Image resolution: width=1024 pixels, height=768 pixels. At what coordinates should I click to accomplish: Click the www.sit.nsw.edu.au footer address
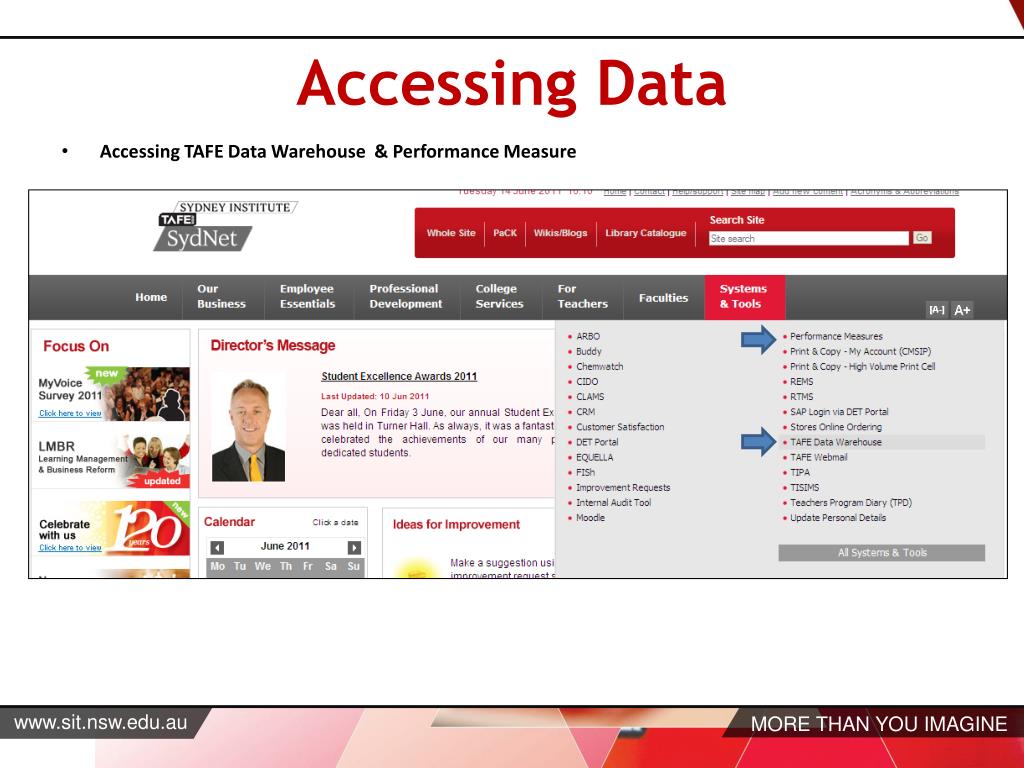click(x=101, y=723)
